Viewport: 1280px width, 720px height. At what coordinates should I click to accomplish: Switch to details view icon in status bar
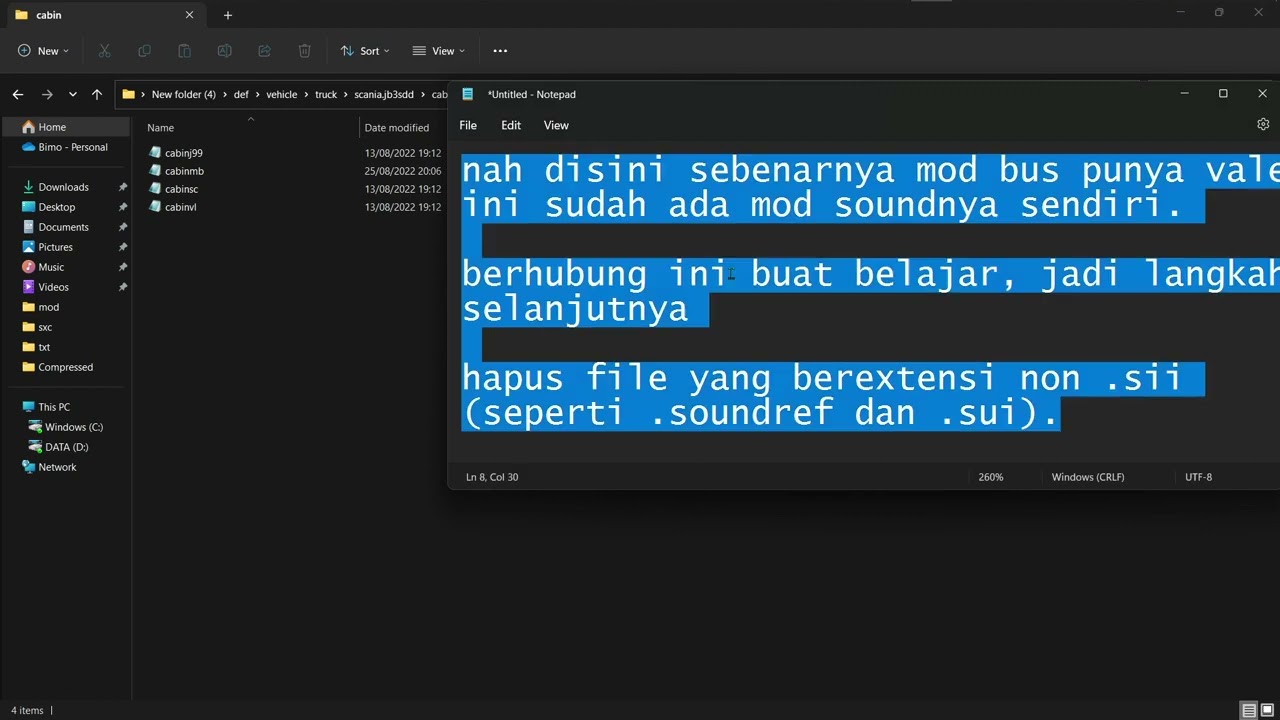(x=1249, y=710)
